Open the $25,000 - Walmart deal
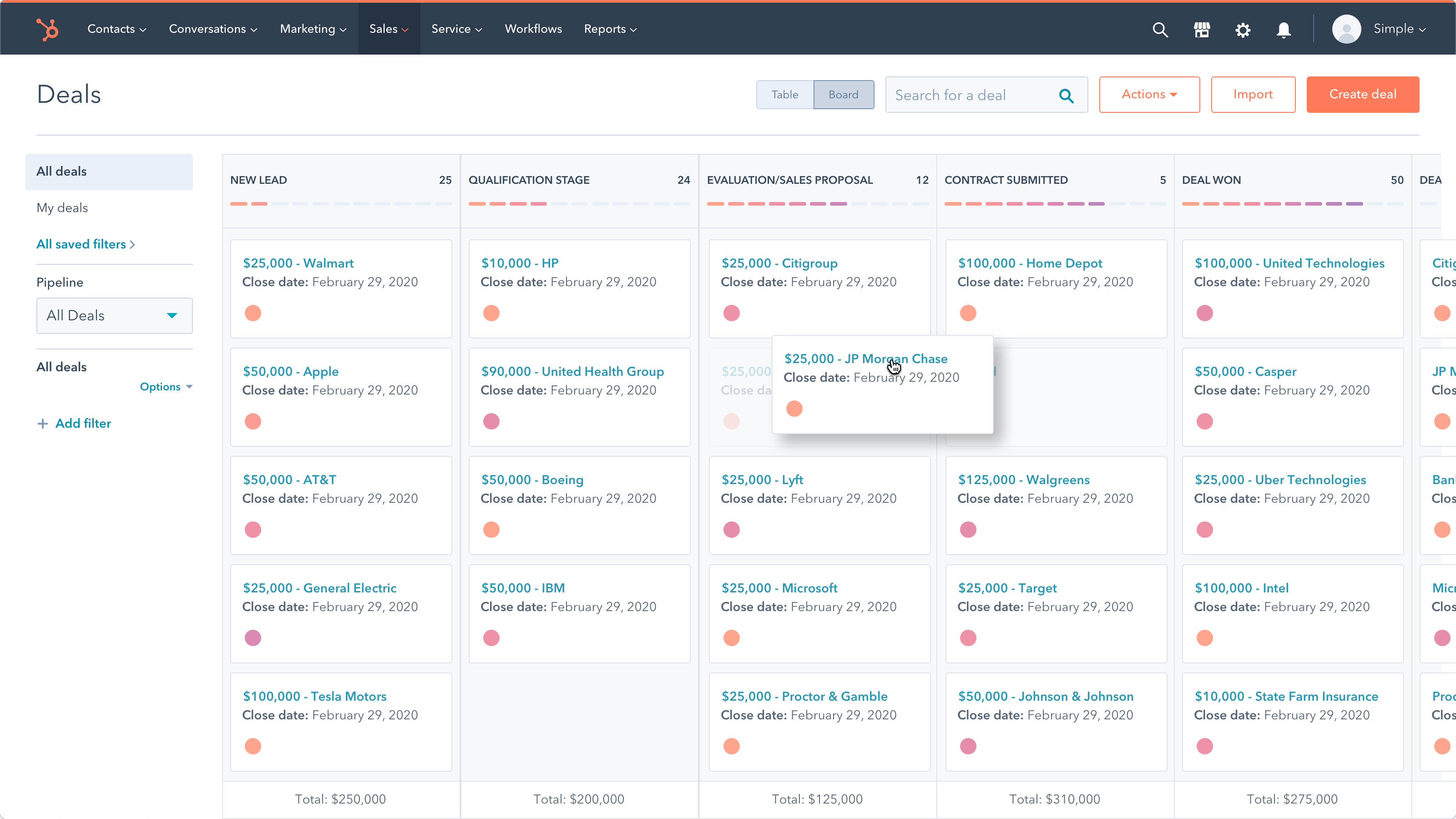This screenshot has width=1456, height=819. click(x=298, y=263)
